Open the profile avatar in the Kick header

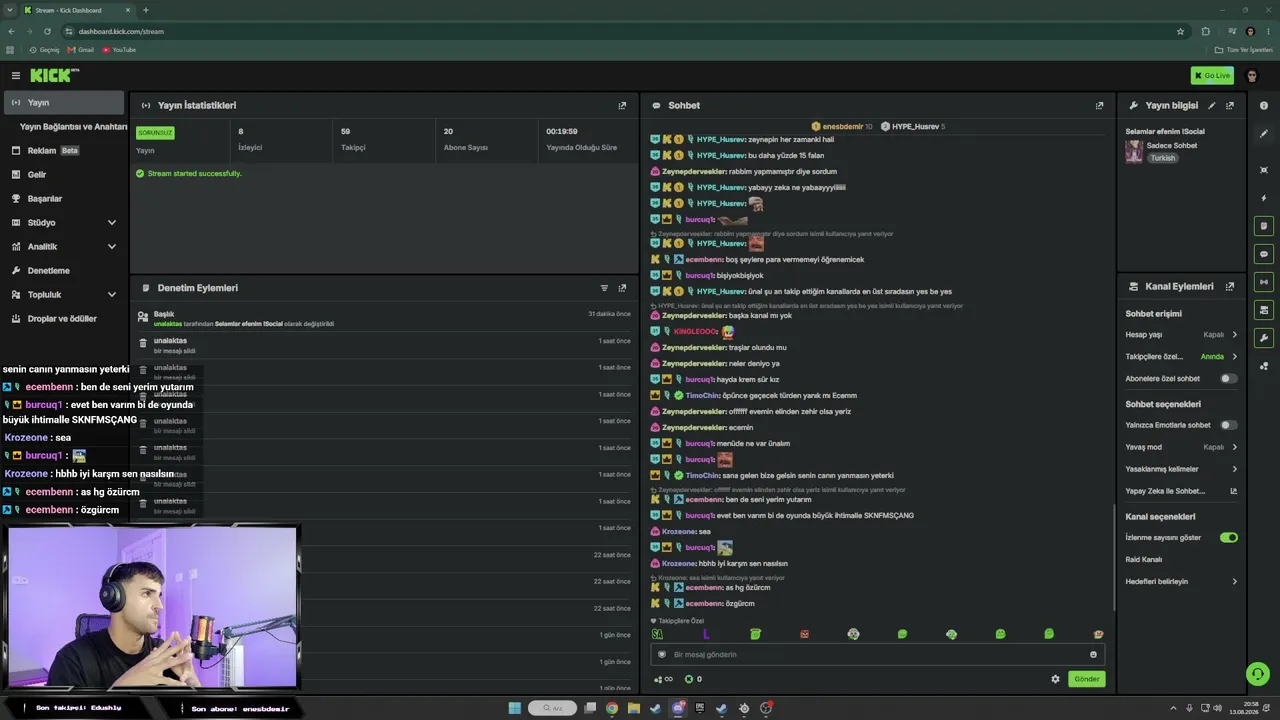coord(1251,76)
